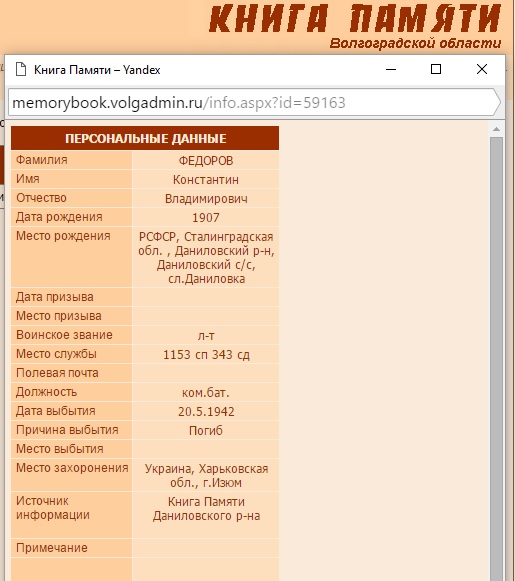
Task: Click the Волгоградской области subtitle
Action: click(415, 43)
